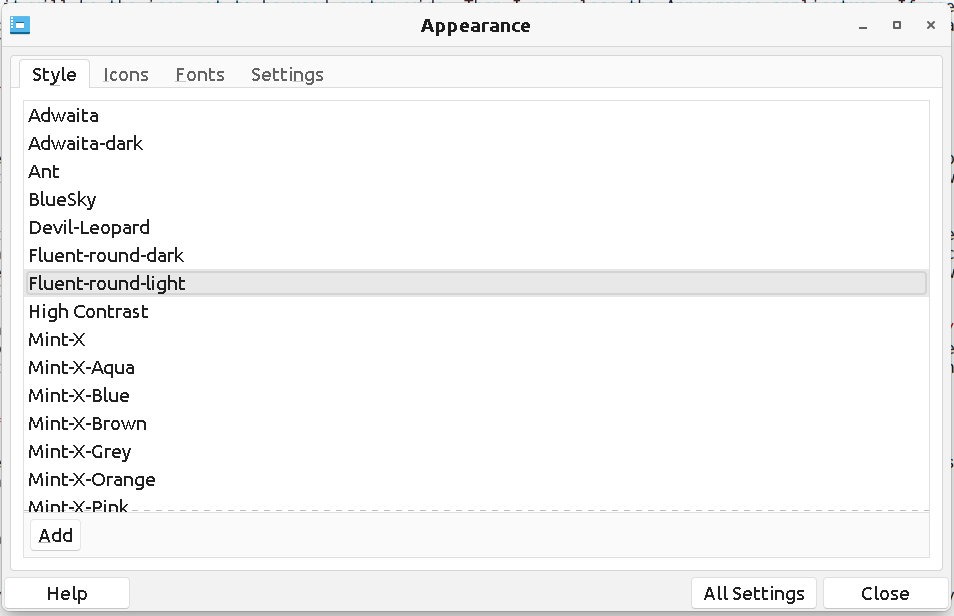This screenshot has height=616, width=954.
Task: Select the Style tab
Action: [54, 75]
